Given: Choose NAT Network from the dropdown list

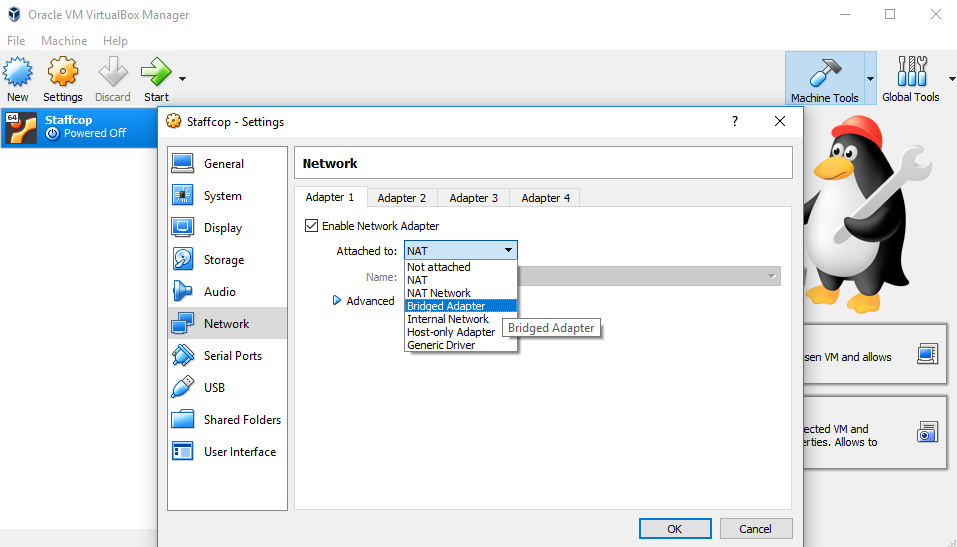Looking at the screenshot, I should [x=461, y=293].
